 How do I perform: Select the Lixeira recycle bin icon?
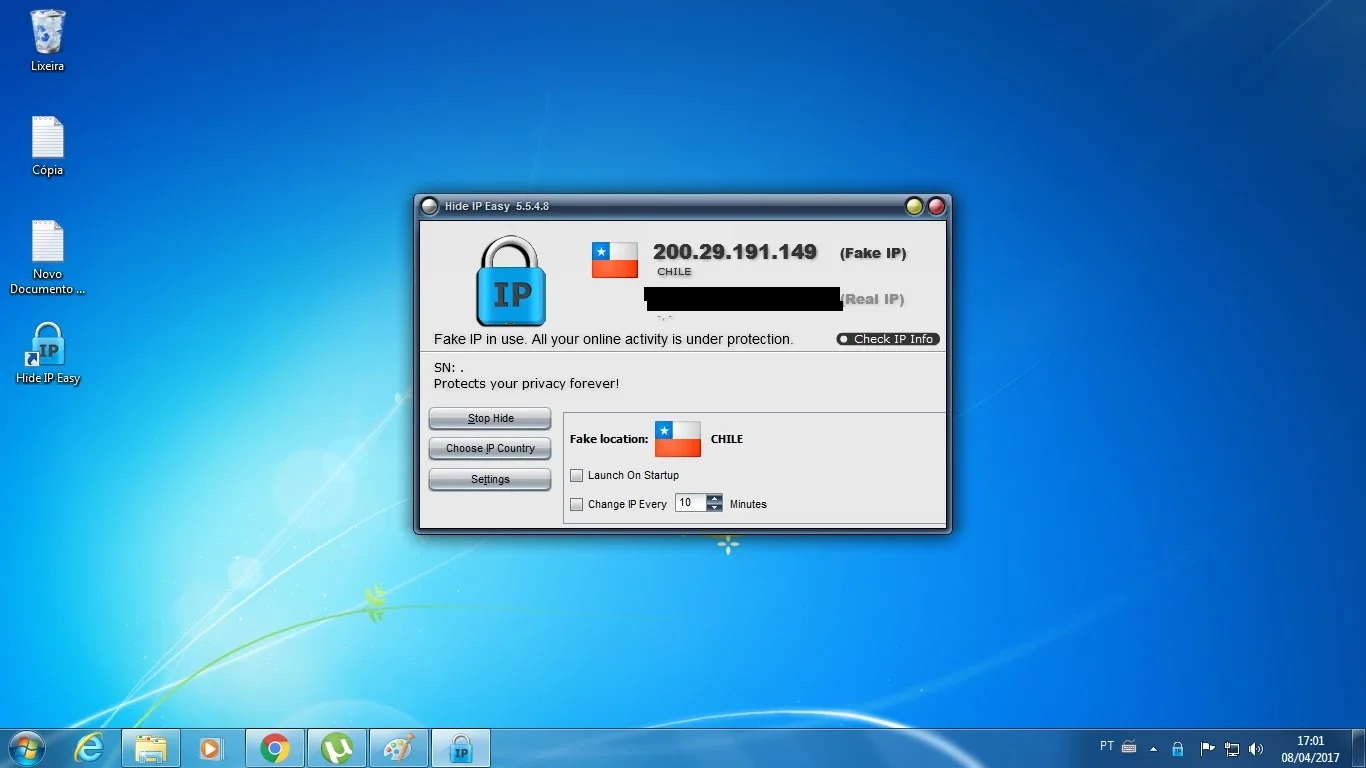pyautogui.click(x=47, y=41)
